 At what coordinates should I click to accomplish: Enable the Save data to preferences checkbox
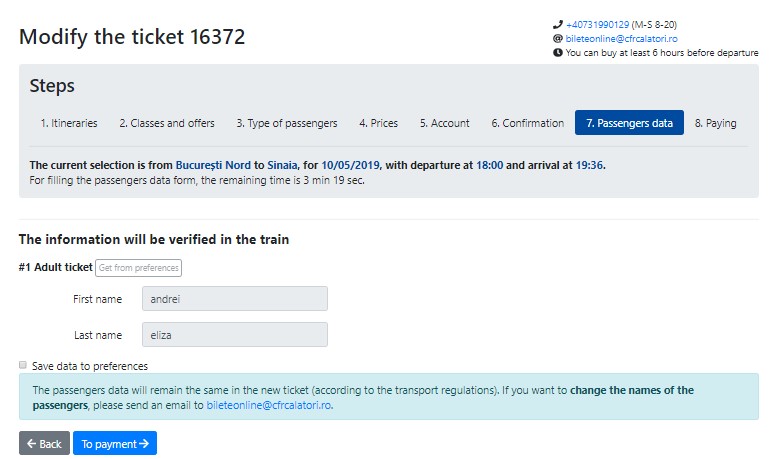[23, 365]
